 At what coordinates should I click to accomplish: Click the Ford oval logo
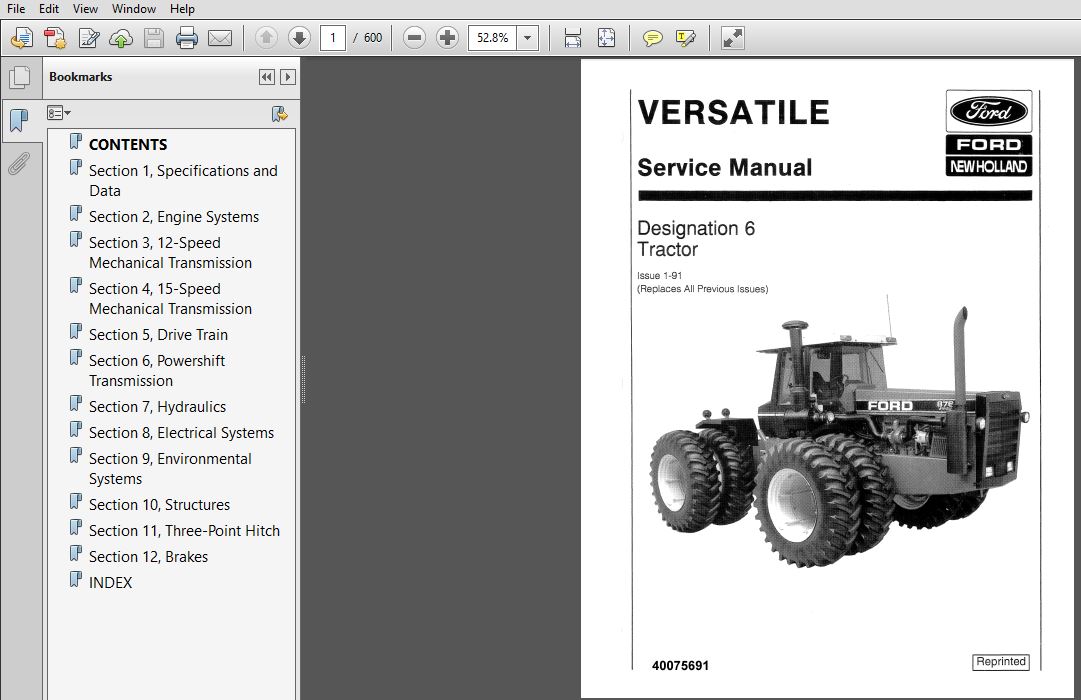[989, 111]
